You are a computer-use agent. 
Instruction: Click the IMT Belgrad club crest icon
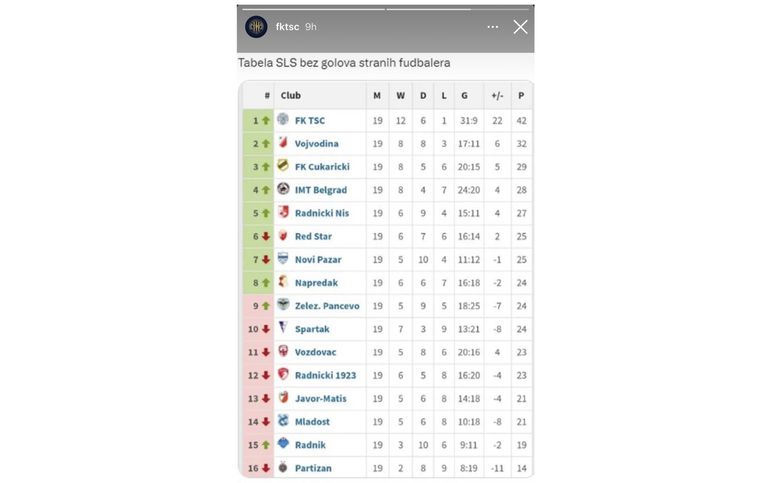click(283, 188)
